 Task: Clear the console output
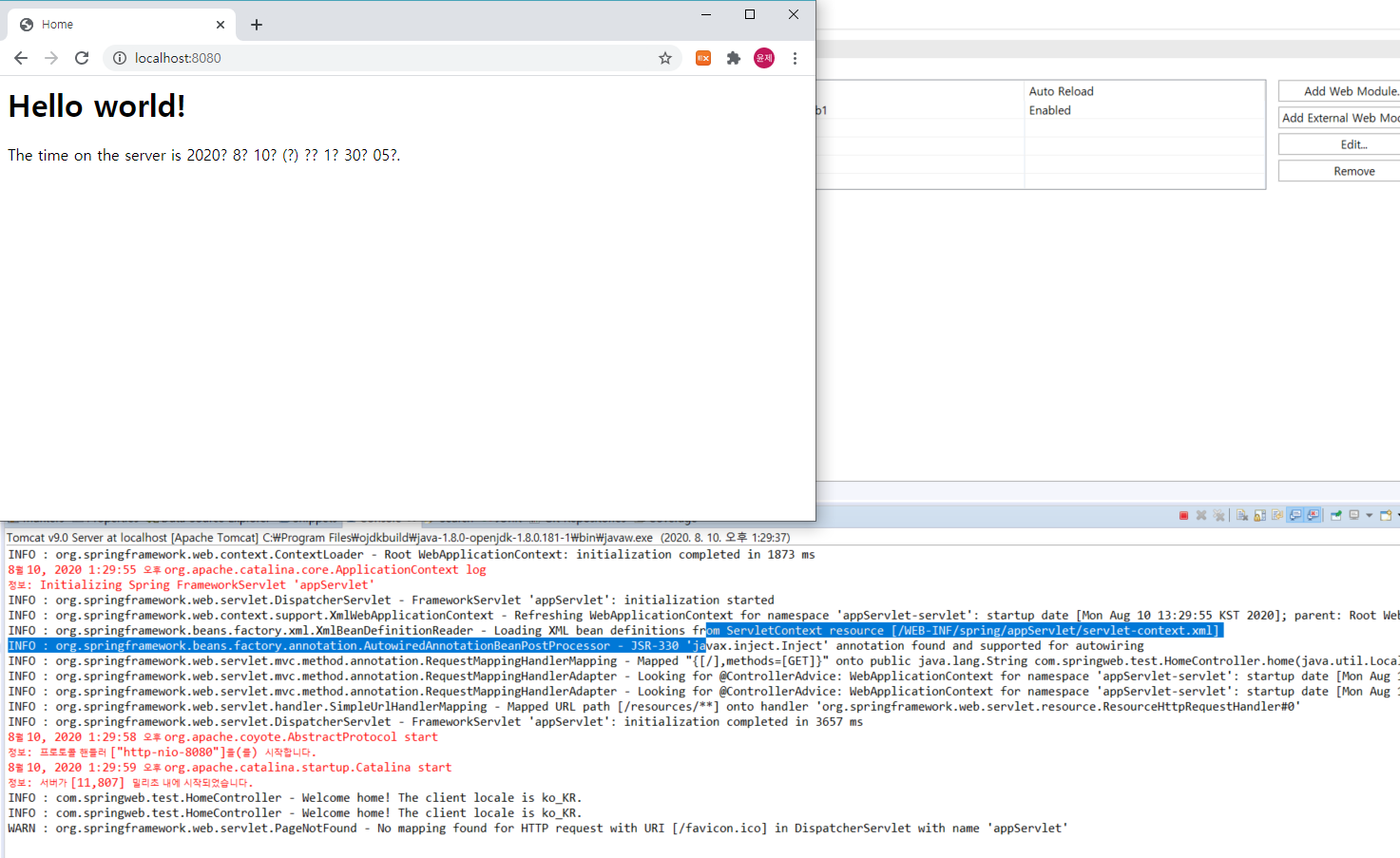click(x=1242, y=515)
